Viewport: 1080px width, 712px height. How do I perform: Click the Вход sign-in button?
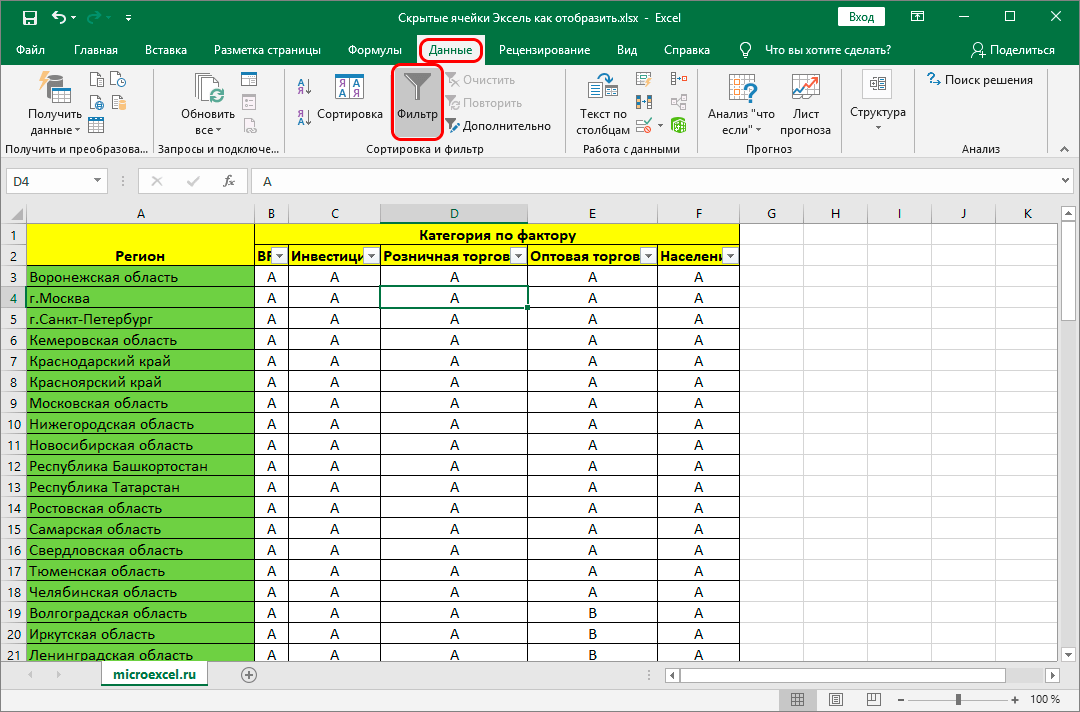tap(861, 17)
